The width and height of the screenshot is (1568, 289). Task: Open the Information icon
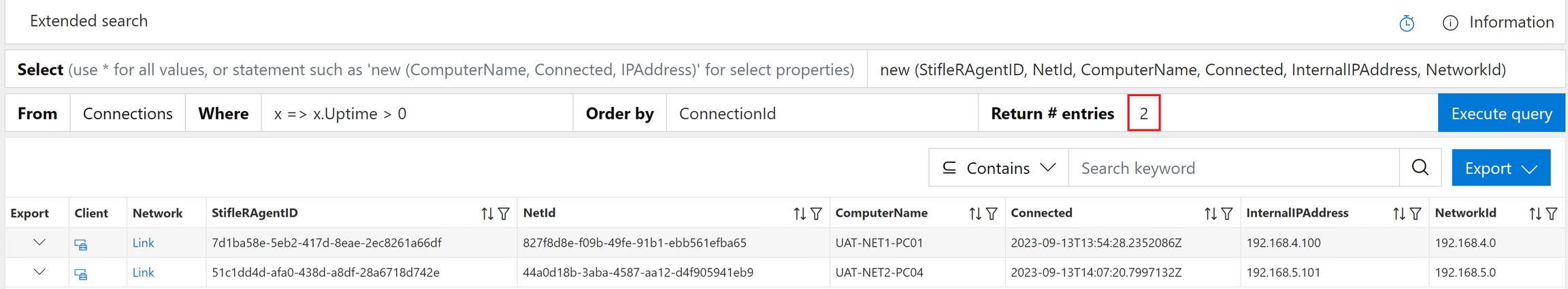1450,23
